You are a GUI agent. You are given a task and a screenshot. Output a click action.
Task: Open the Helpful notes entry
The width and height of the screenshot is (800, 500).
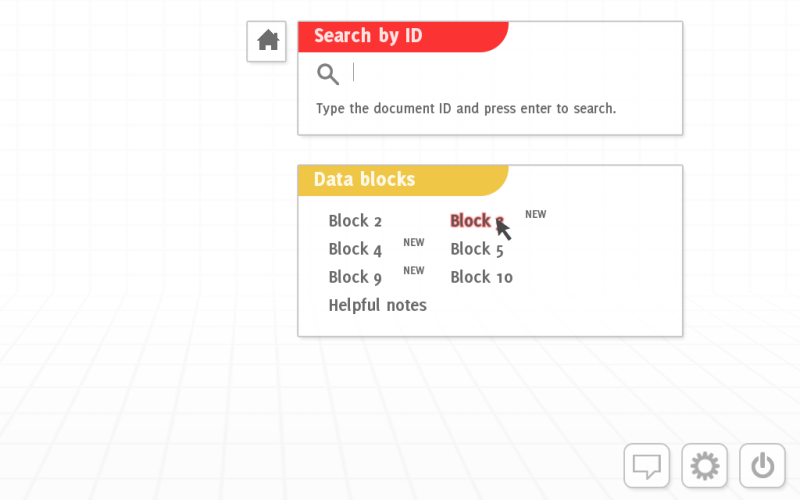click(x=378, y=305)
